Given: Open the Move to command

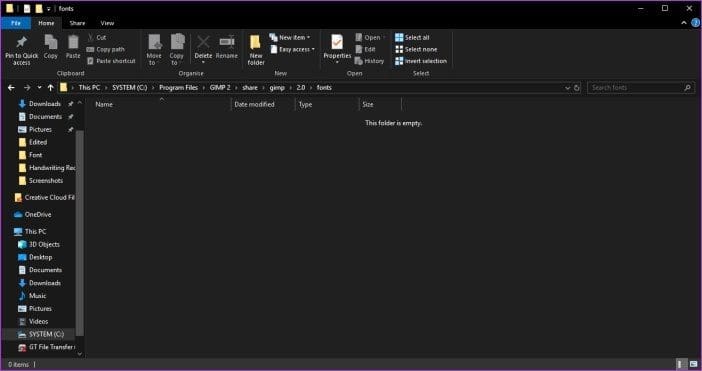Looking at the screenshot, I should (154, 50).
